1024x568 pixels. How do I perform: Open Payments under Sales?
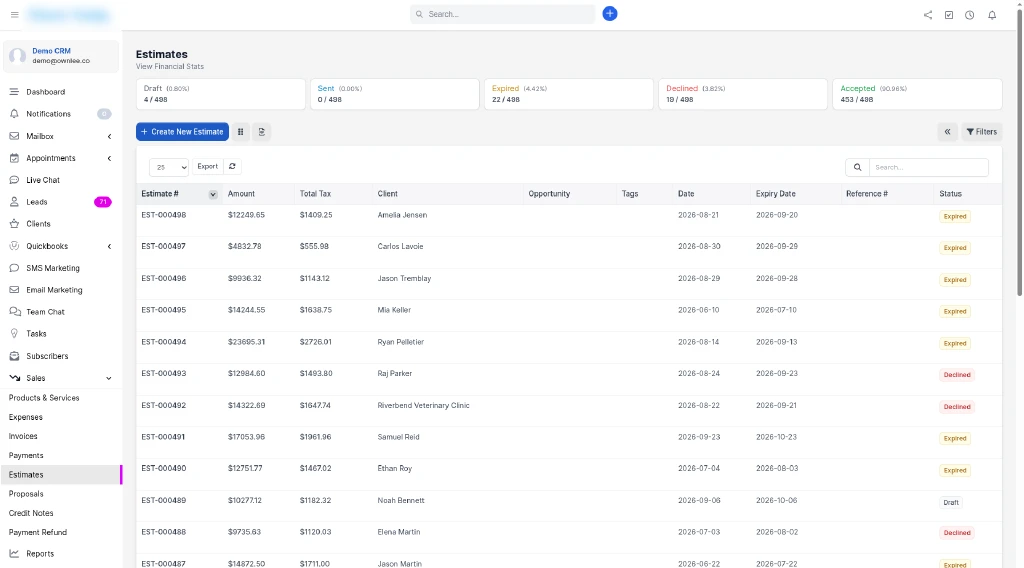pyautogui.click(x=26, y=456)
